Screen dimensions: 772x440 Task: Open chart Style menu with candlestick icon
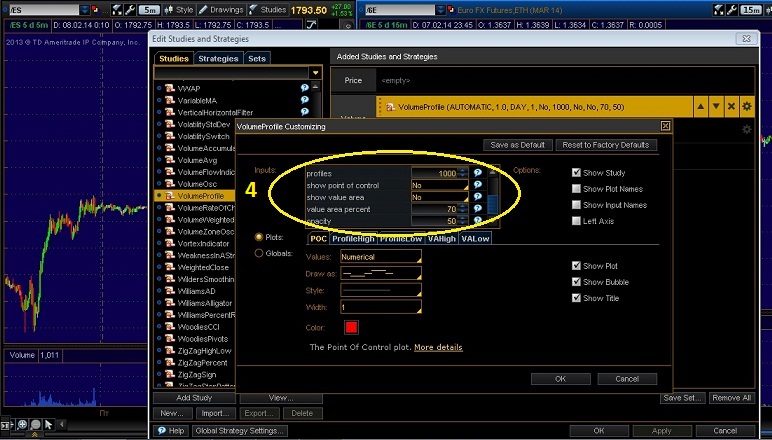179,9
